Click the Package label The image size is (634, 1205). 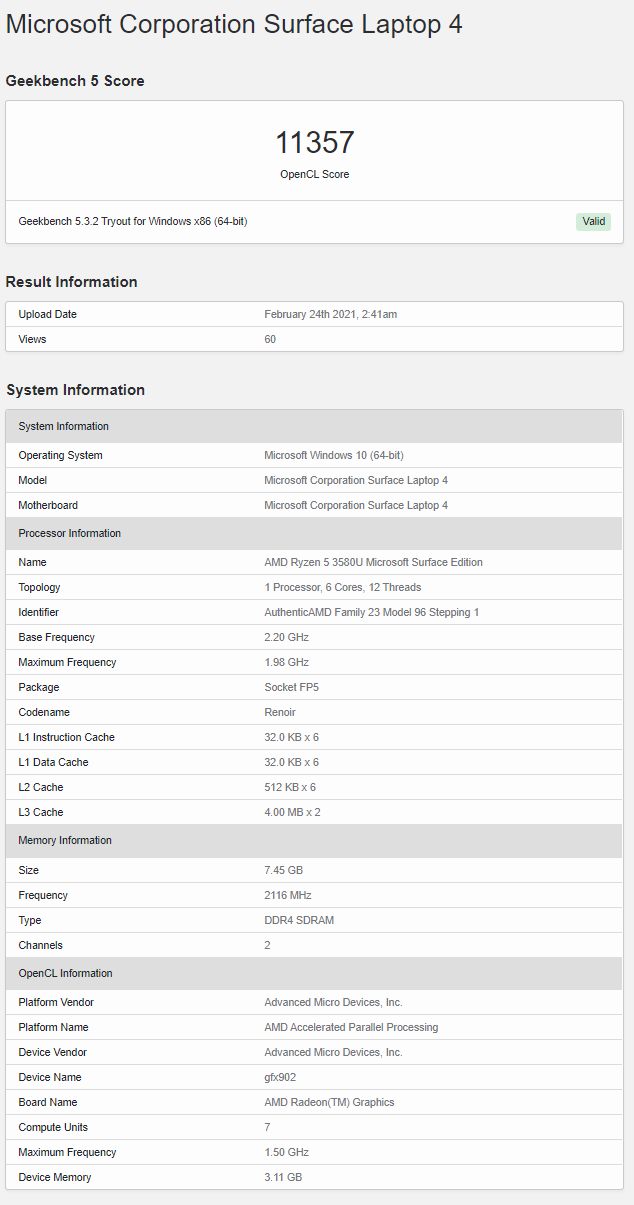tap(39, 687)
